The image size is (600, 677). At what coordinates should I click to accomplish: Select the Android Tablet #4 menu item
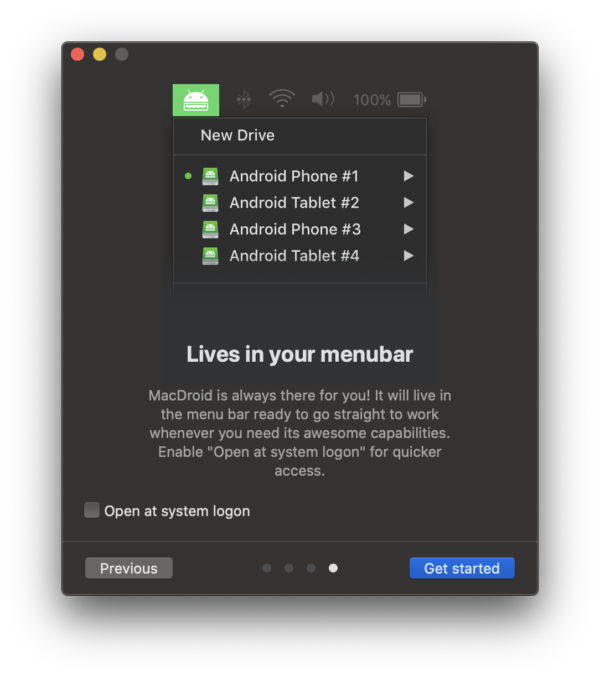click(300, 256)
